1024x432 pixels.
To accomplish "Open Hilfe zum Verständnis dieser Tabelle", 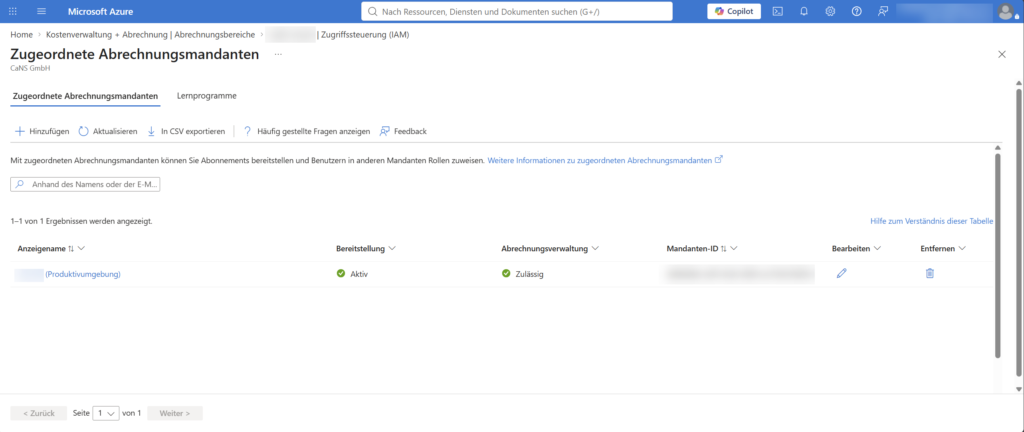I will (x=931, y=221).
